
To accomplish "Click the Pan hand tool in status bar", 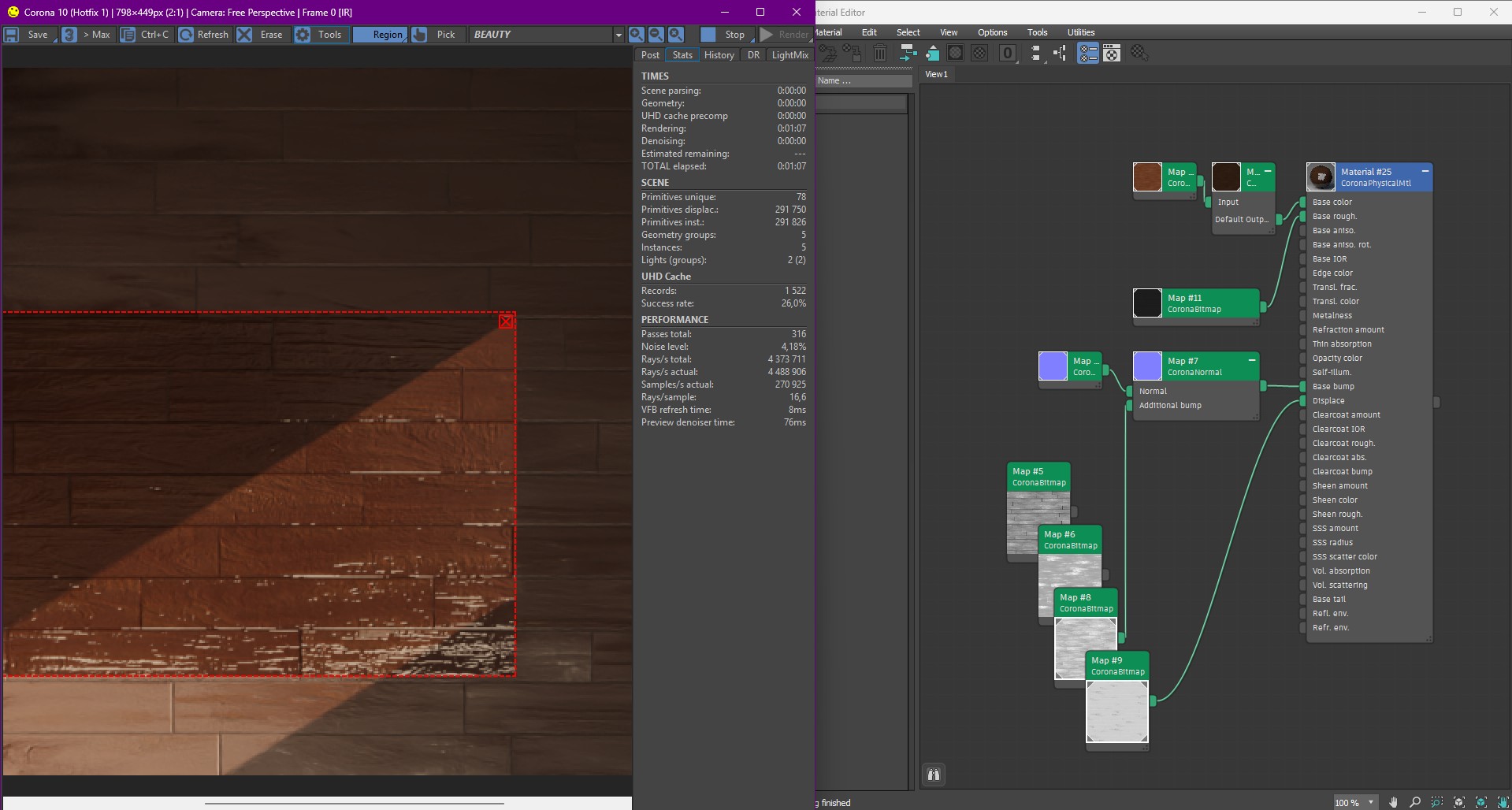I will coord(1393,802).
